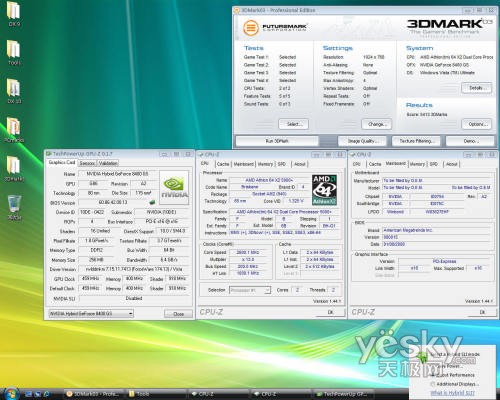
Task: Open Memory tab in Processor CPU-Z window
Action: point(265,164)
